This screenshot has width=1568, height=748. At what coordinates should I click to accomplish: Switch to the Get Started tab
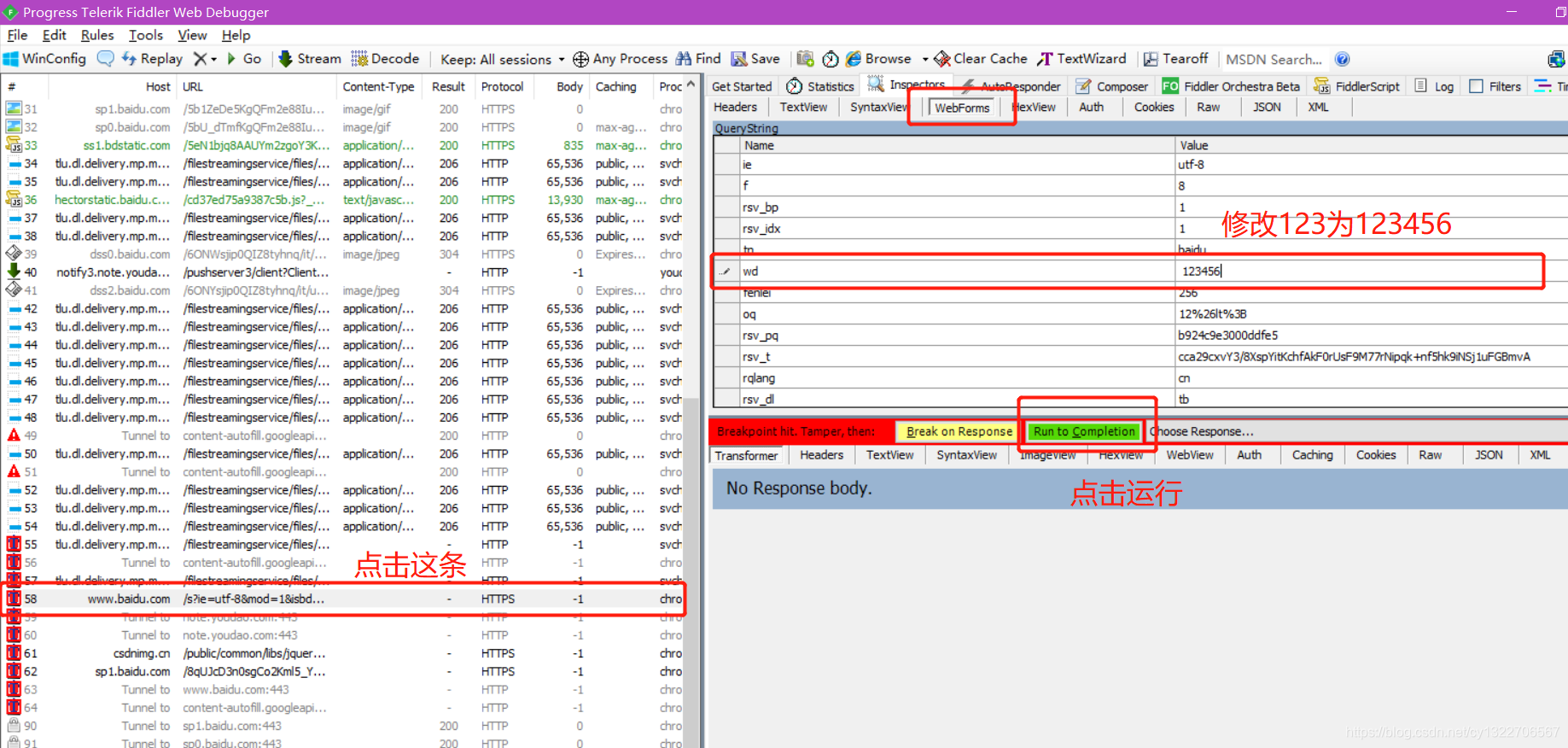[742, 86]
